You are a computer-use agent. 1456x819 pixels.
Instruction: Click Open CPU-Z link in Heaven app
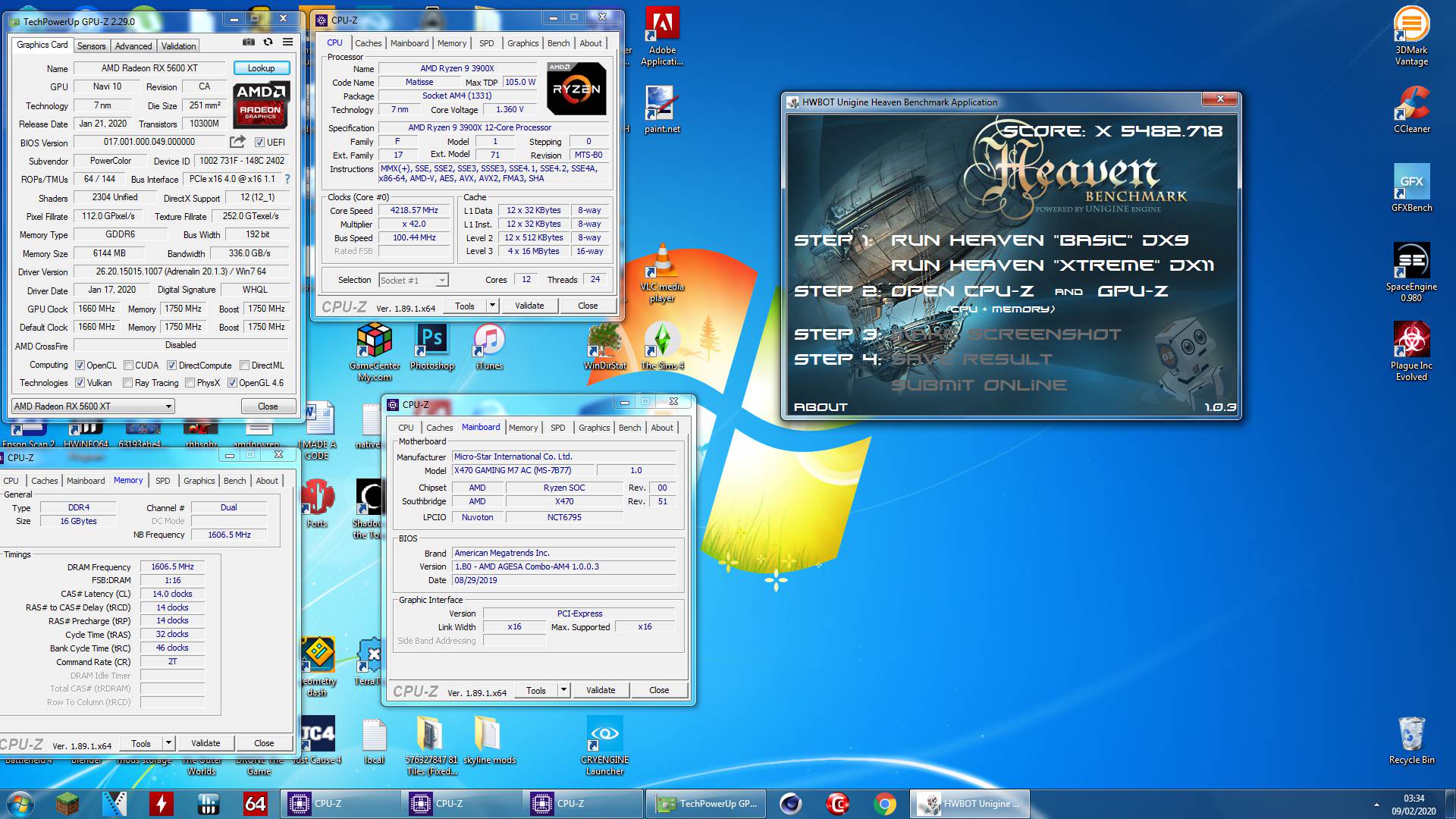click(962, 291)
